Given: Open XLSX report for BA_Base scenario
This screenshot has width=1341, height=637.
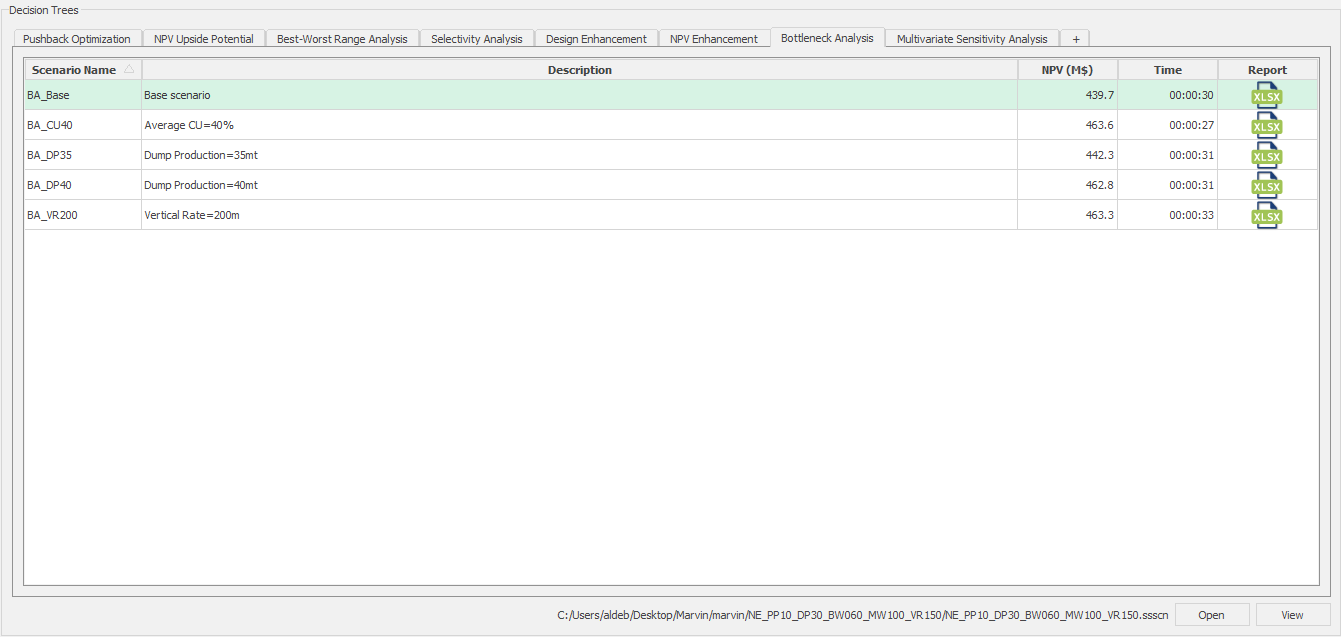Looking at the screenshot, I should click(x=1267, y=95).
